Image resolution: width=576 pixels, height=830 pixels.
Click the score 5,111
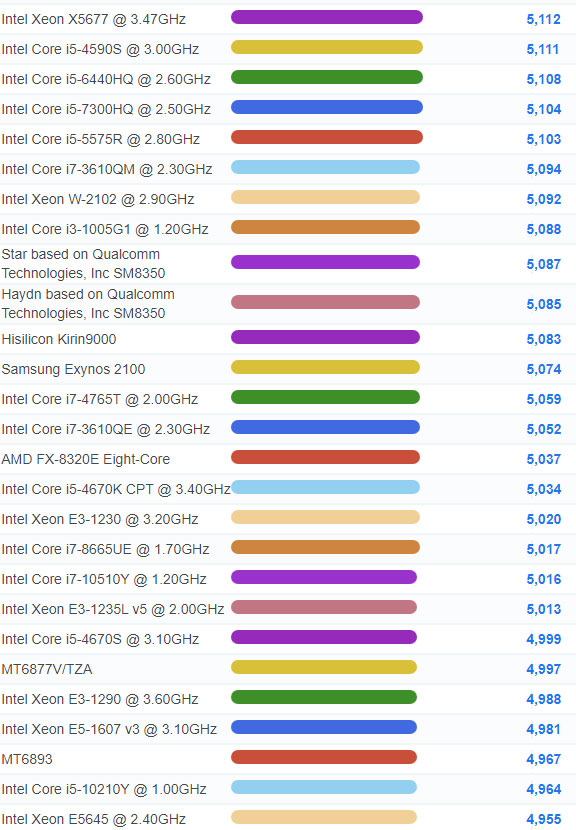543,49
